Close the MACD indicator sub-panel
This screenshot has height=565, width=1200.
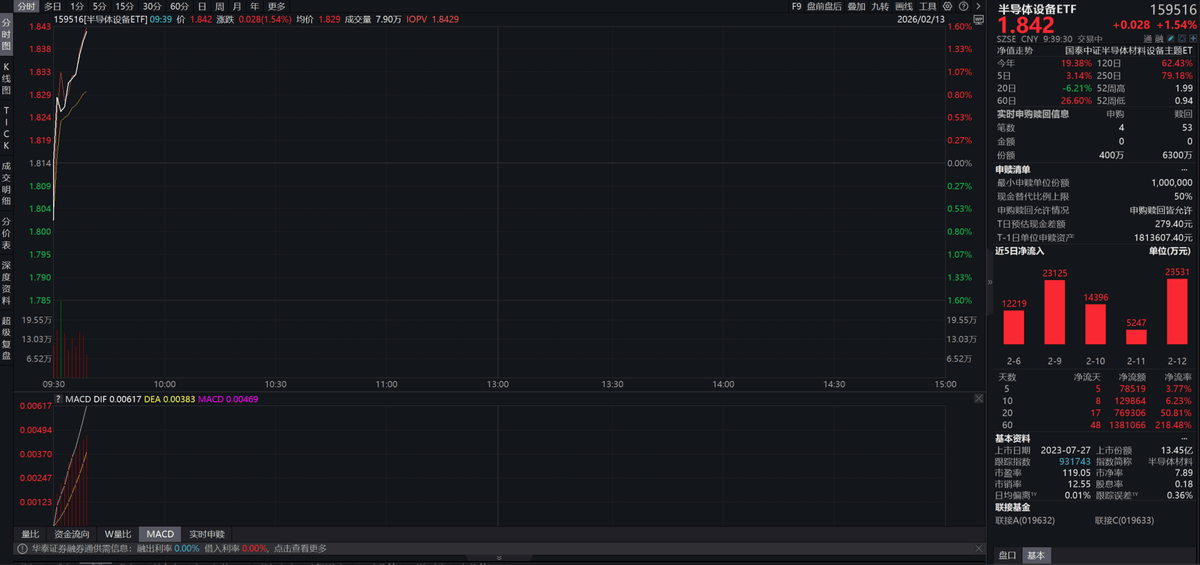click(977, 398)
